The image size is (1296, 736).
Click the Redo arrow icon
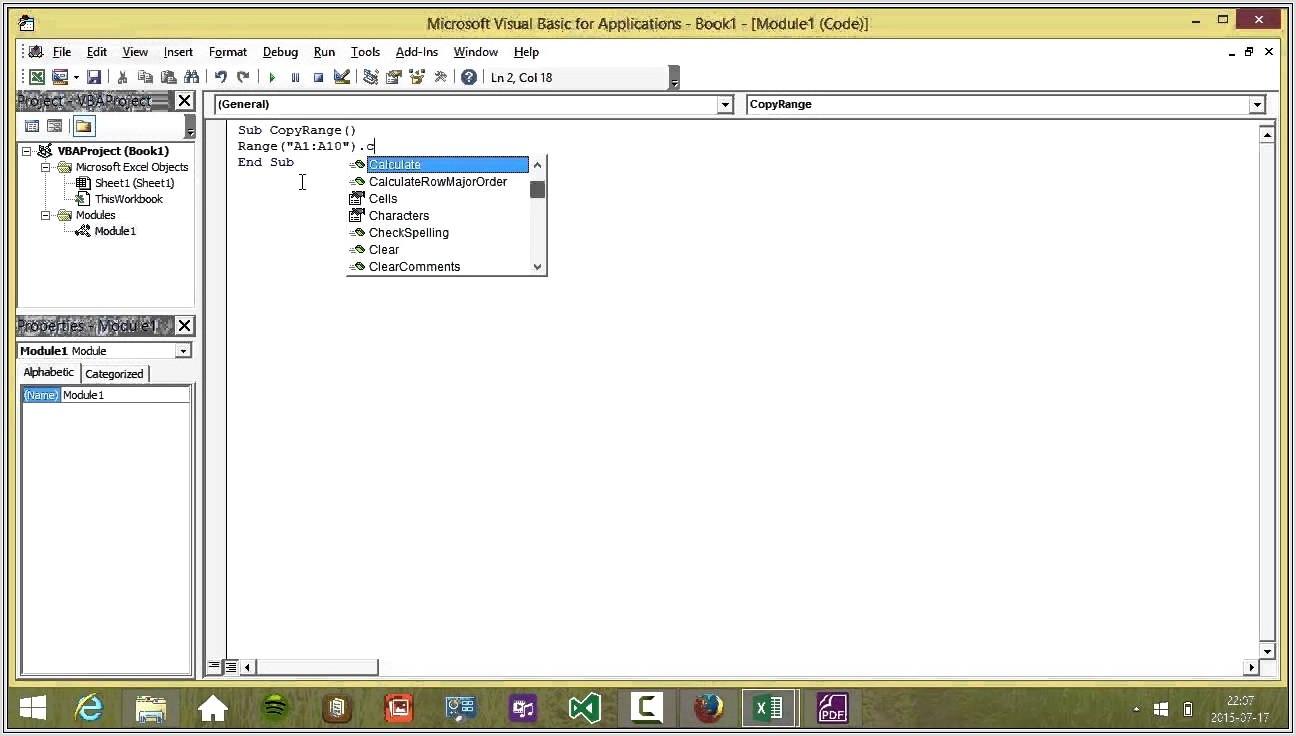243,77
